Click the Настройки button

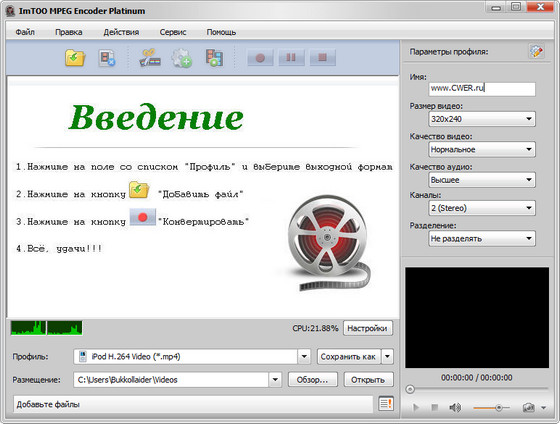(368, 328)
